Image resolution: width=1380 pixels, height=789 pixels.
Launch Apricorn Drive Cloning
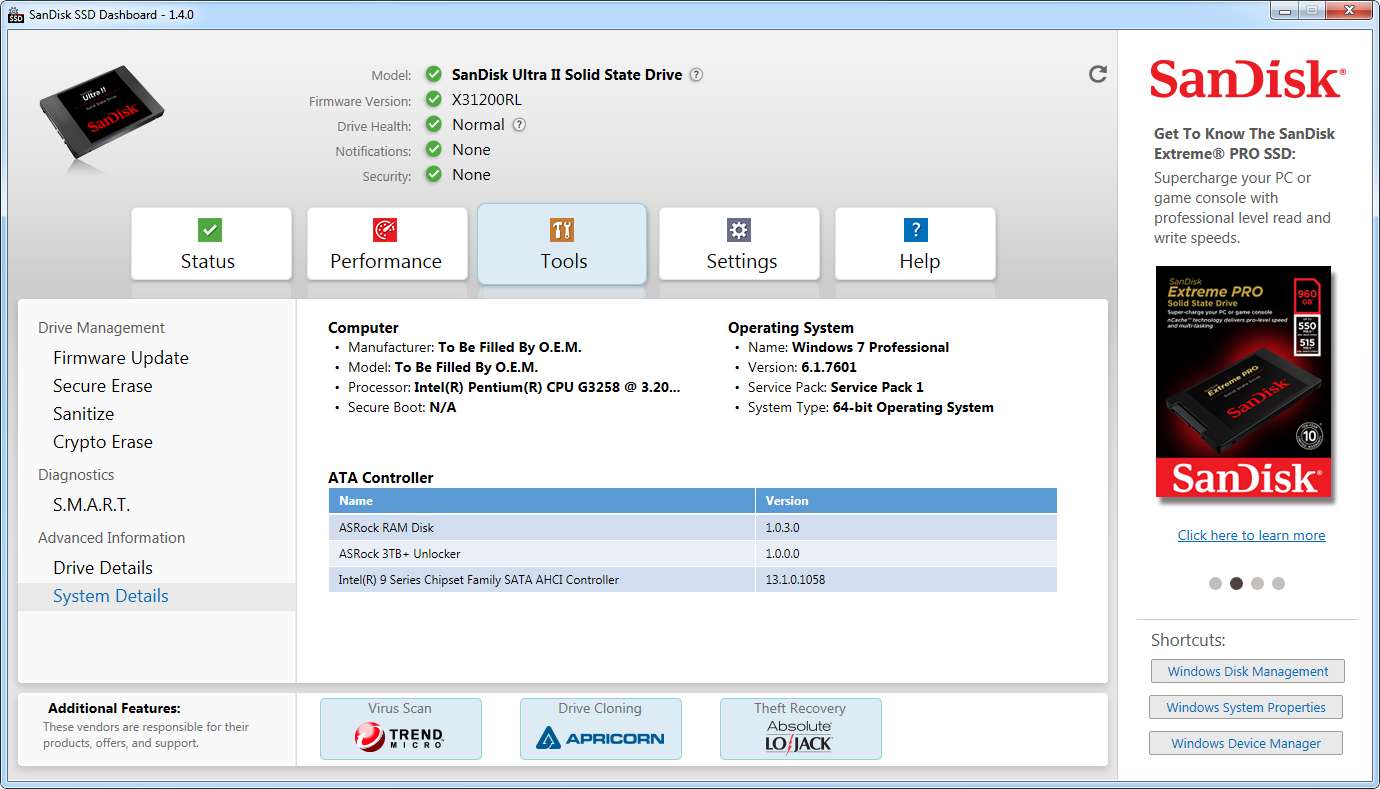600,729
